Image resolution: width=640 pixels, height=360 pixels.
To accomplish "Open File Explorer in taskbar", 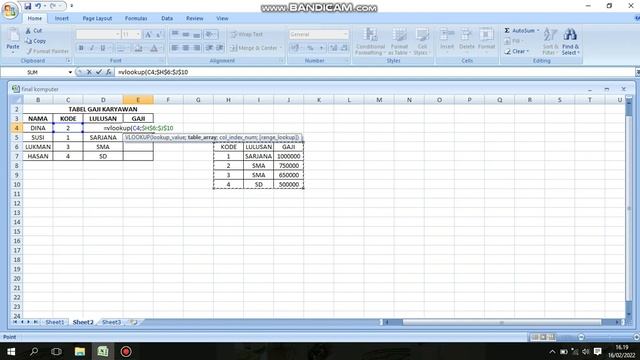I will point(80,351).
